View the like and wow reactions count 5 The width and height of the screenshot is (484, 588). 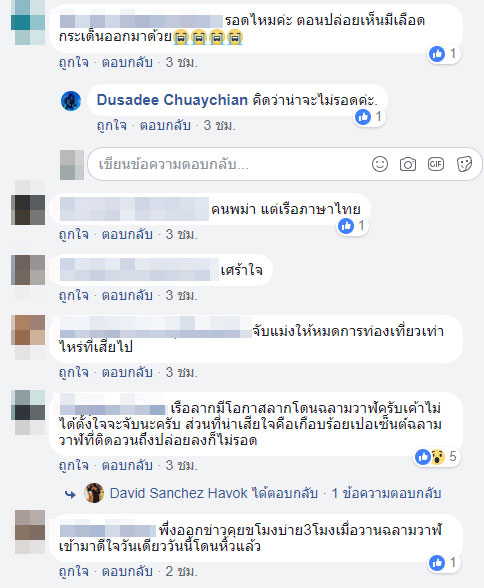436,456
